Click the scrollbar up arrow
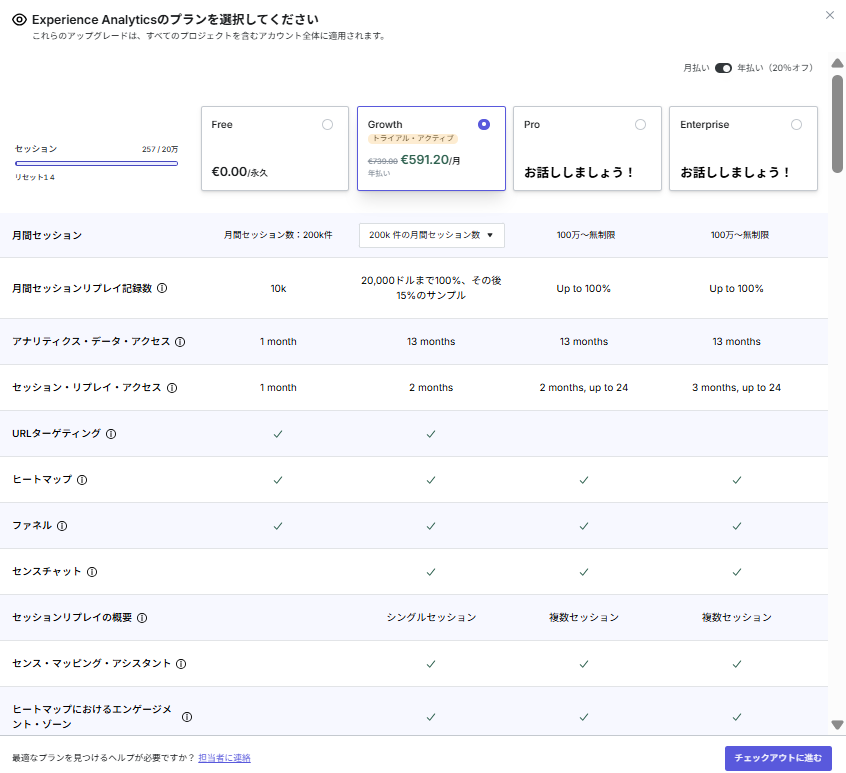846x773 pixels. tap(837, 63)
